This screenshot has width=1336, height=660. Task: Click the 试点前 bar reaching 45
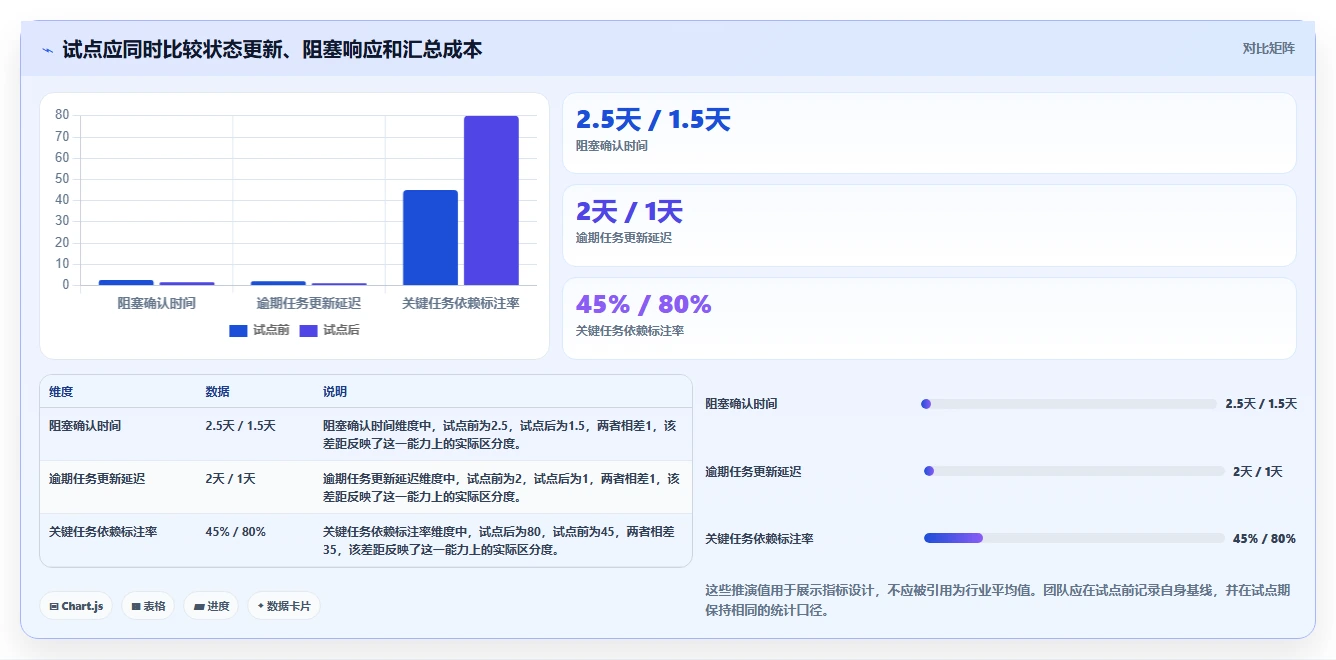[430, 237]
